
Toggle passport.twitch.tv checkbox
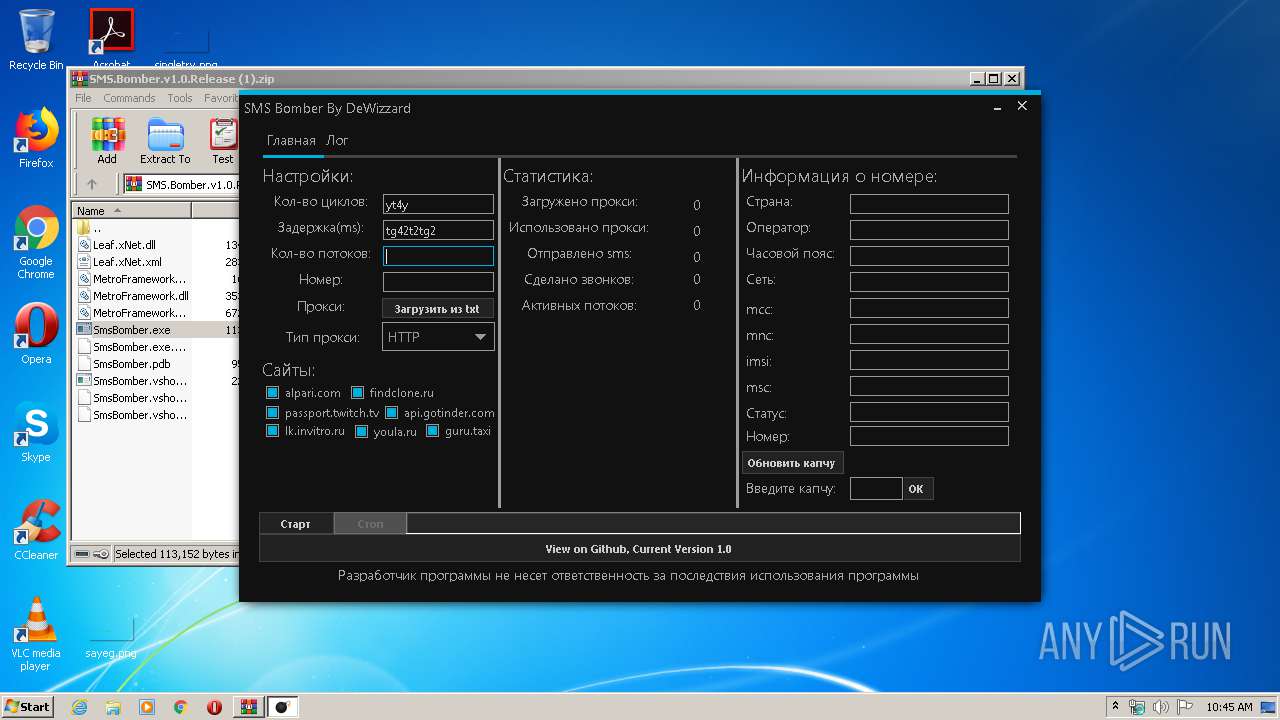(272, 412)
